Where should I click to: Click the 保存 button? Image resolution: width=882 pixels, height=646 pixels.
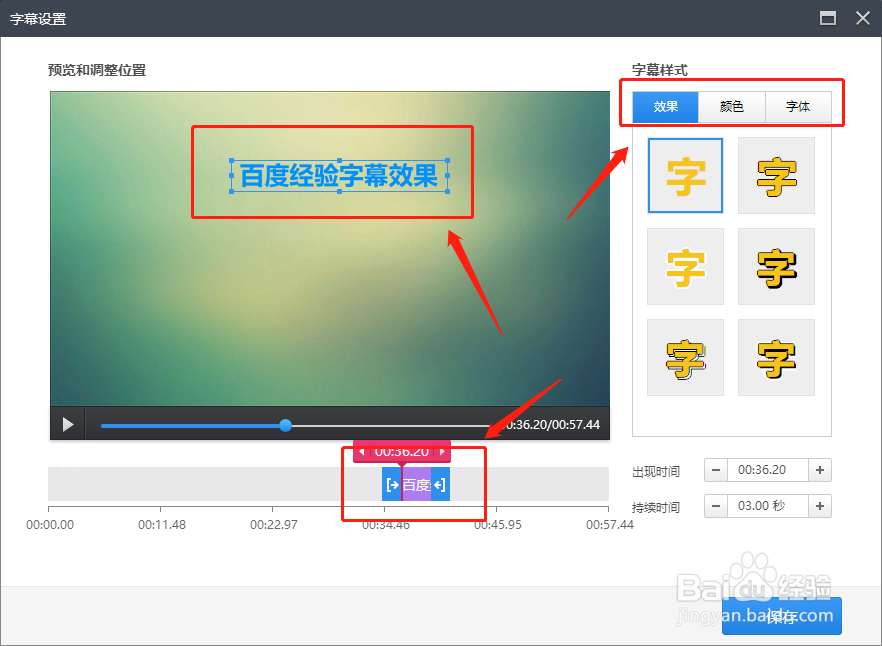click(782, 616)
